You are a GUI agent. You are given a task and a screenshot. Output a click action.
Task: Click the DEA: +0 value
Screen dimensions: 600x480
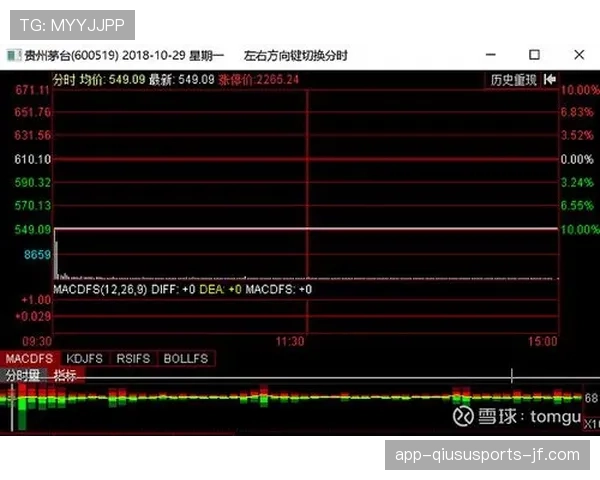pos(220,289)
